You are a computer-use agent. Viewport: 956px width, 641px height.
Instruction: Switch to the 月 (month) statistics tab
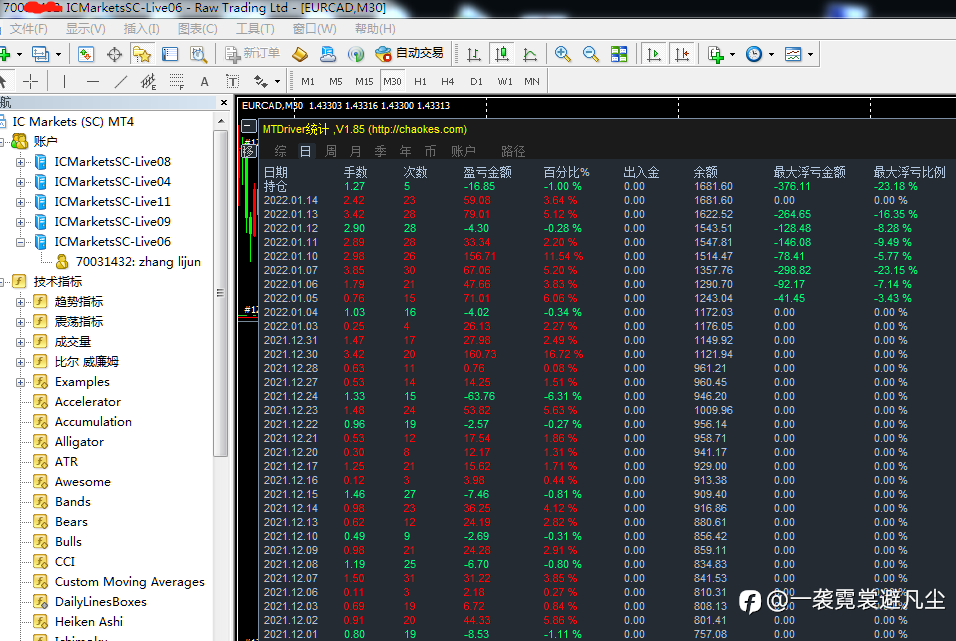[355, 151]
